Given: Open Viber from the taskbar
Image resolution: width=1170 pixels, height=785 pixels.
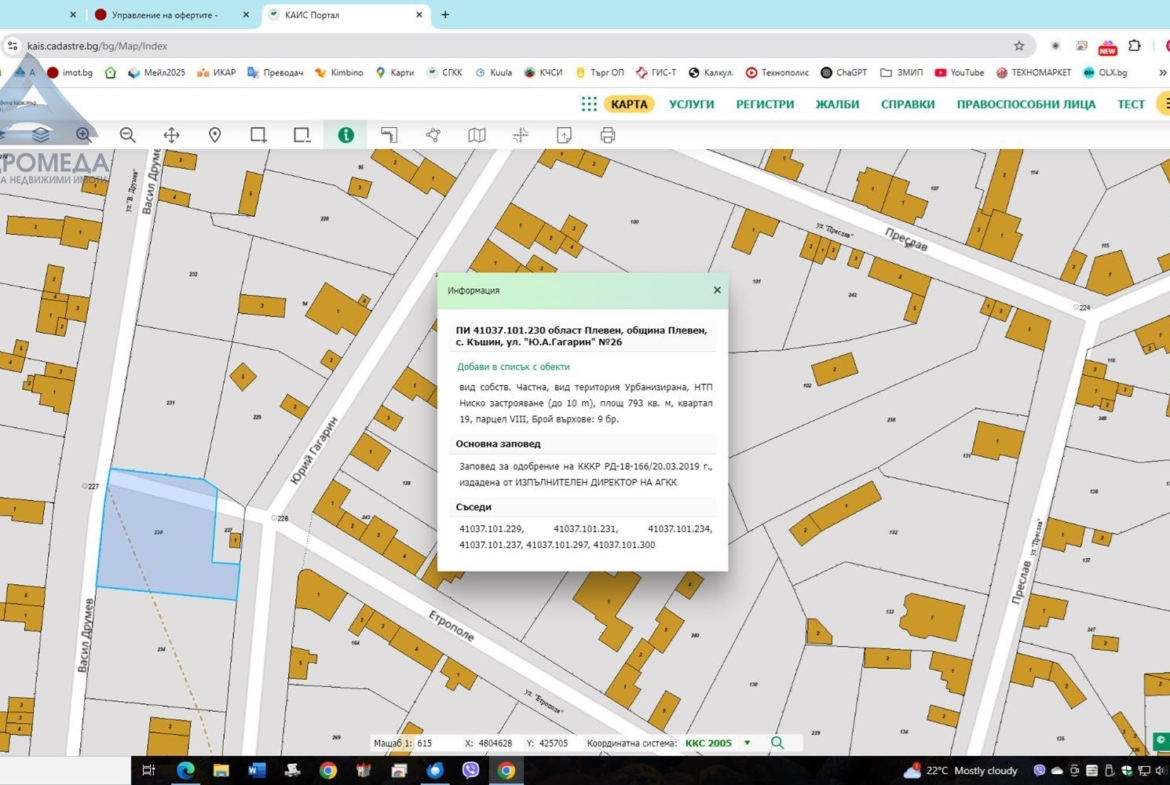Looking at the screenshot, I should coord(470,770).
